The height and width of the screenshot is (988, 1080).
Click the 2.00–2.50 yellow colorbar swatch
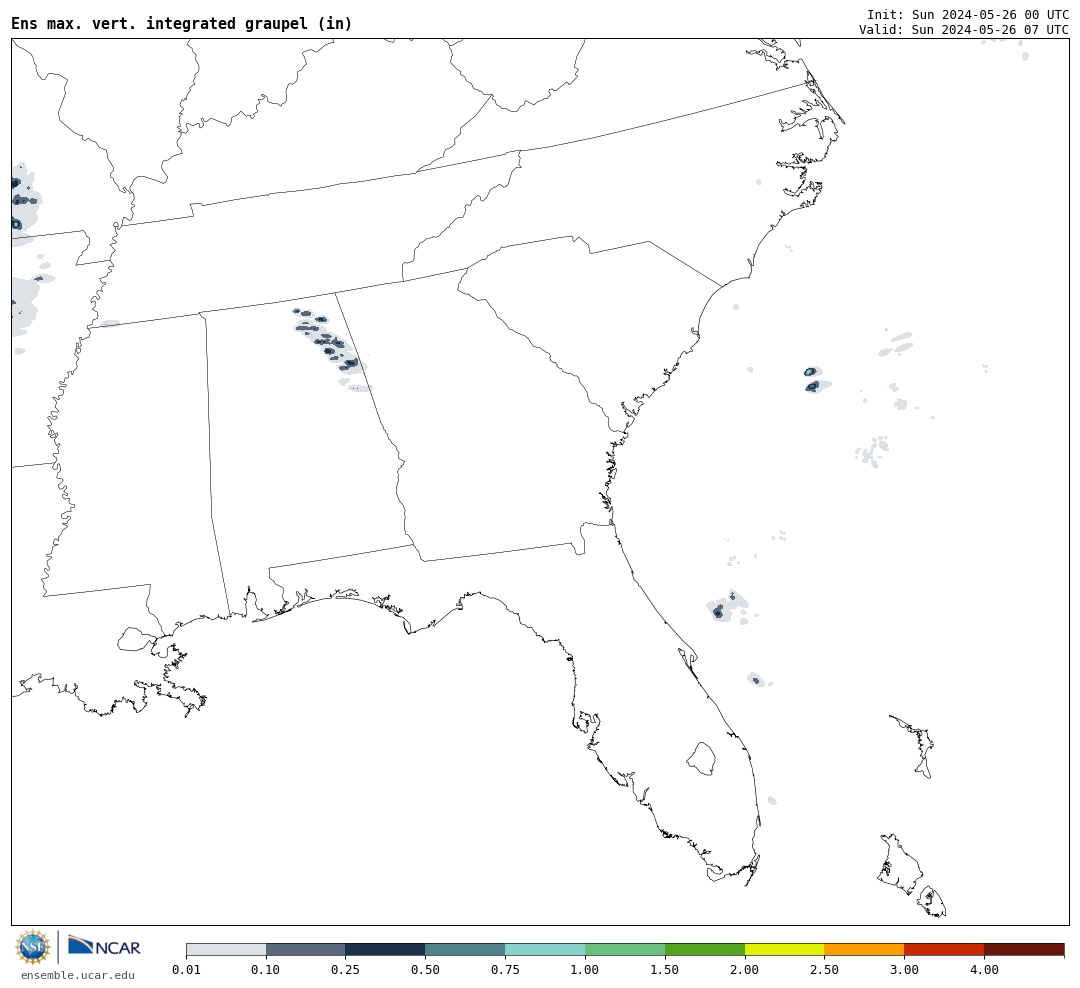point(785,949)
